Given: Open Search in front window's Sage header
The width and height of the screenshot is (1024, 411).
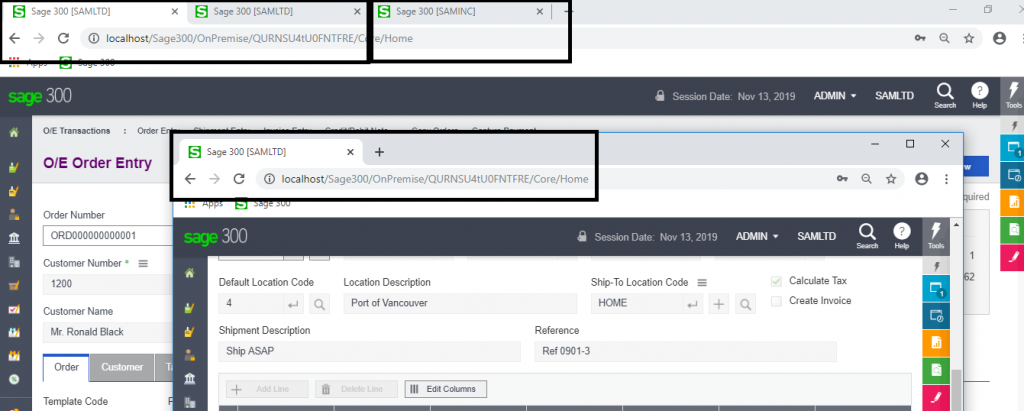Looking at the screenshot, I should point(867,237).
